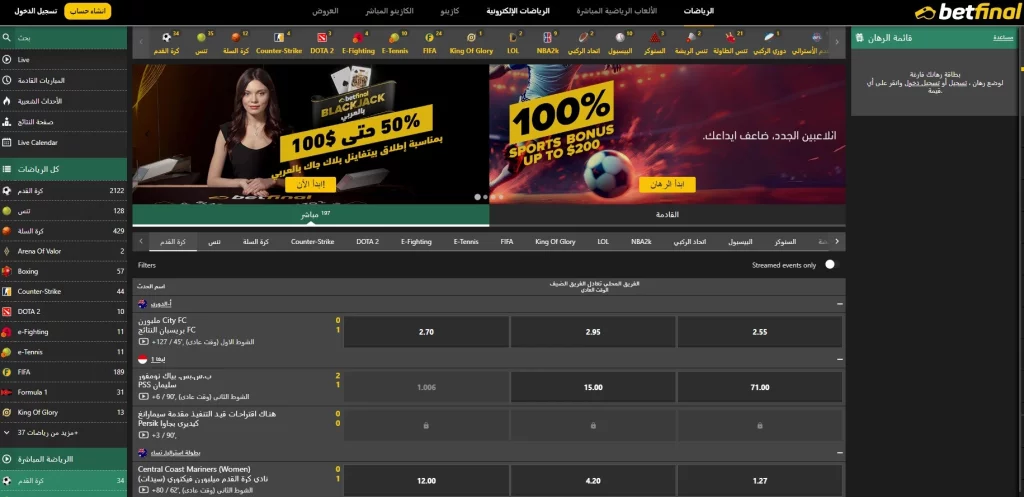
Task: Click the Live play icon in sidebar
Action: click(7, 59)
